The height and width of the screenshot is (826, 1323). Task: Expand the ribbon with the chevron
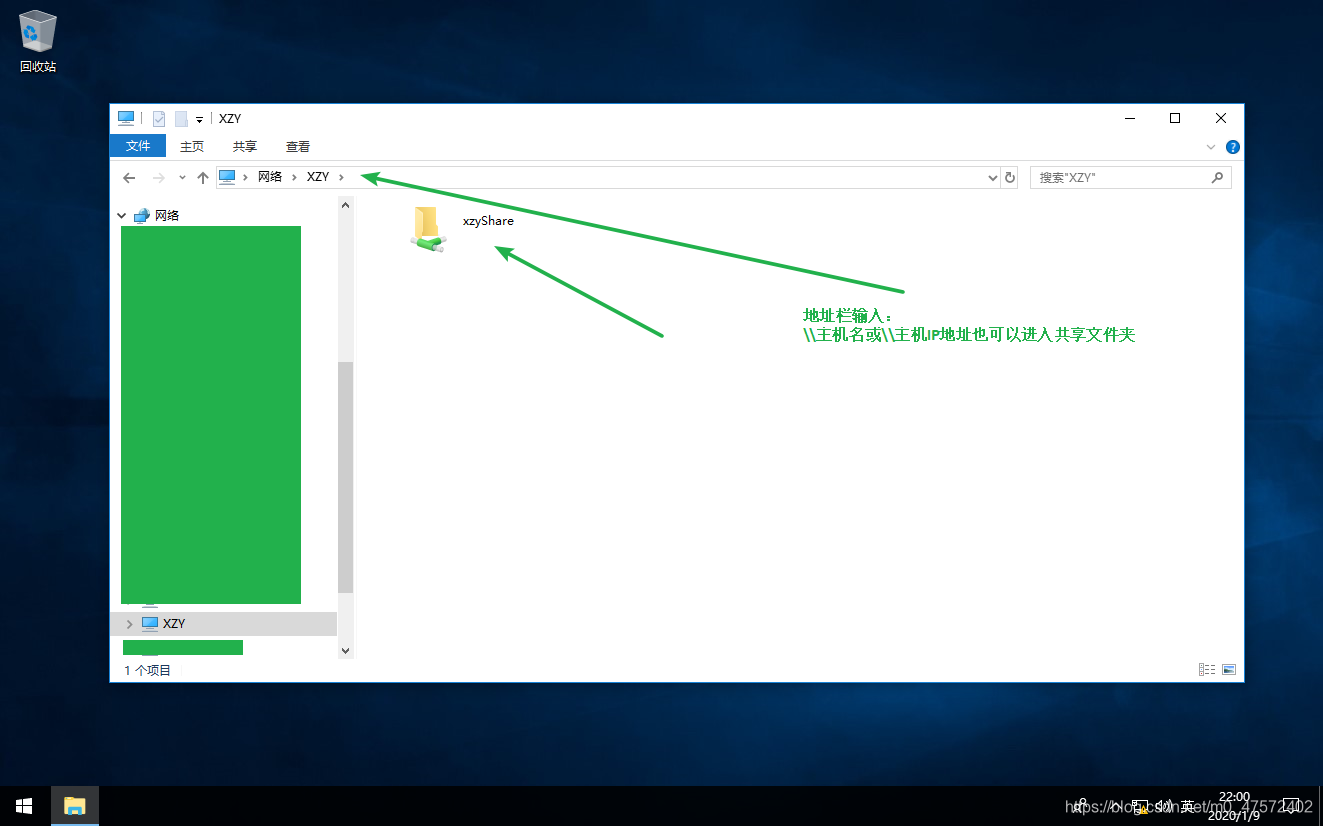click(x=1212, y=146)
